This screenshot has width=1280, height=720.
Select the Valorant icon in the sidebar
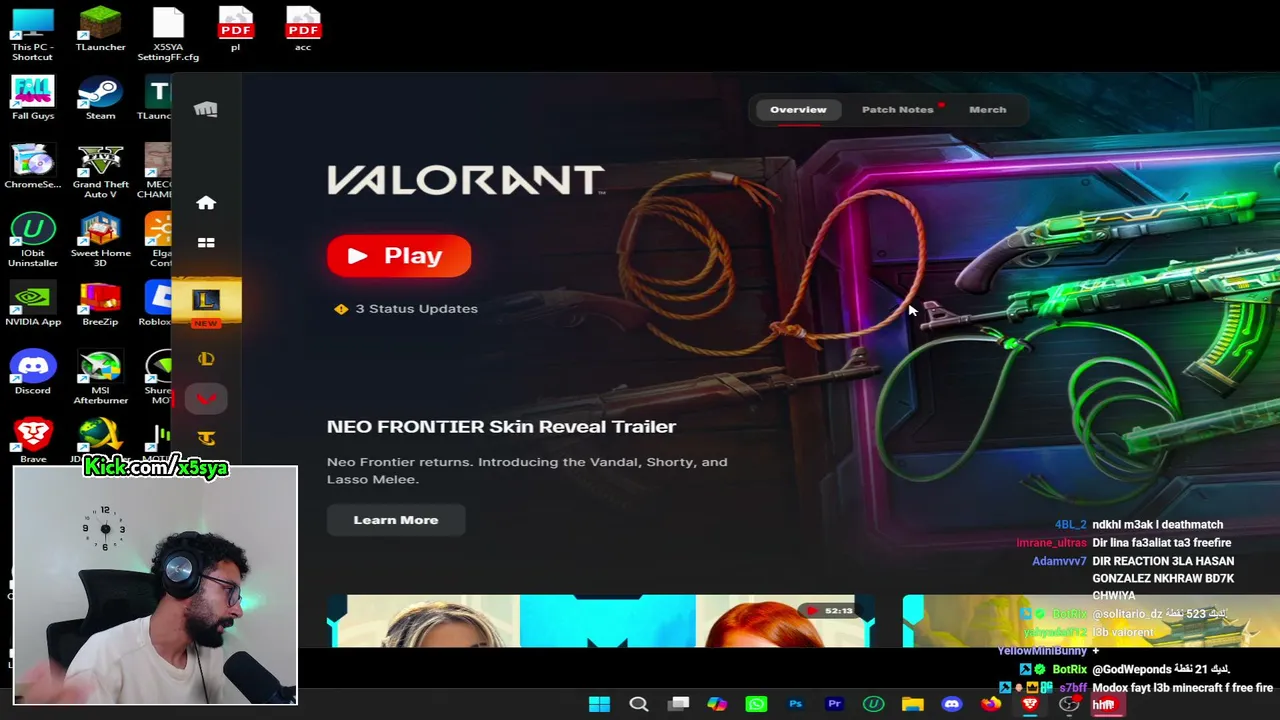pyautogui.click(x=206, y=399)
